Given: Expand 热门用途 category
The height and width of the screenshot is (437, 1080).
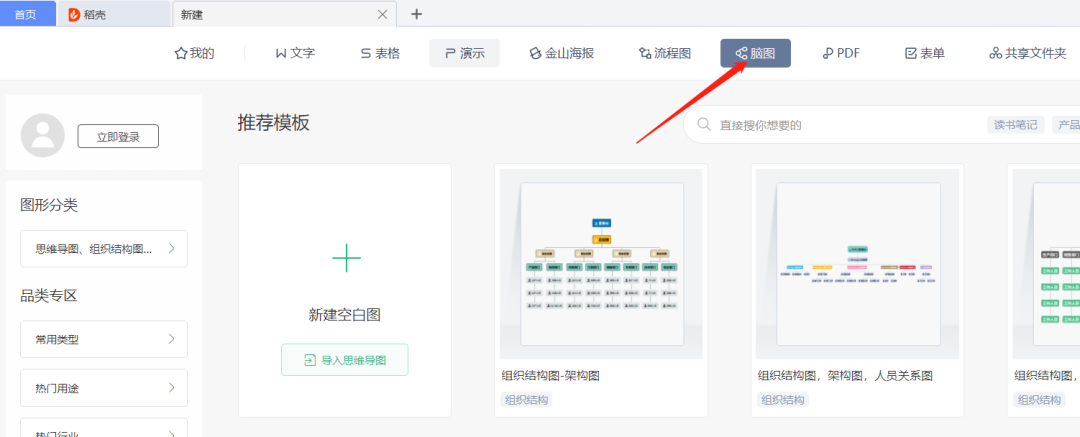Looking at the screenshot, I should point(104,388).
